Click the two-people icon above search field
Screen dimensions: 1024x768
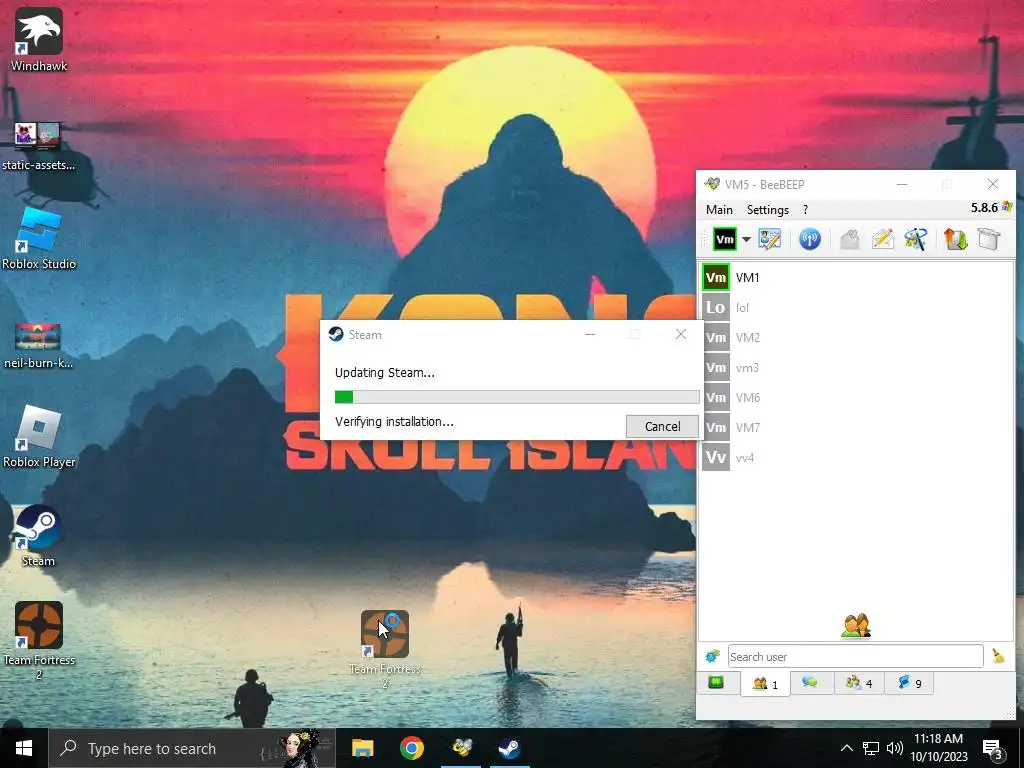[x=856, y=626]
